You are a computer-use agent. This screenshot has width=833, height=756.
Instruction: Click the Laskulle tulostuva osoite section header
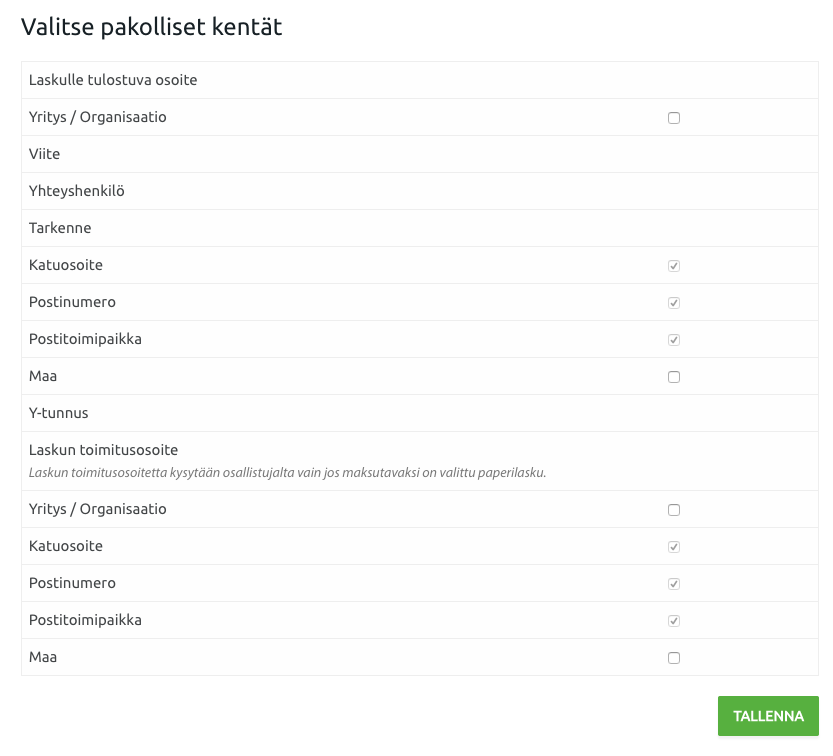113,80
